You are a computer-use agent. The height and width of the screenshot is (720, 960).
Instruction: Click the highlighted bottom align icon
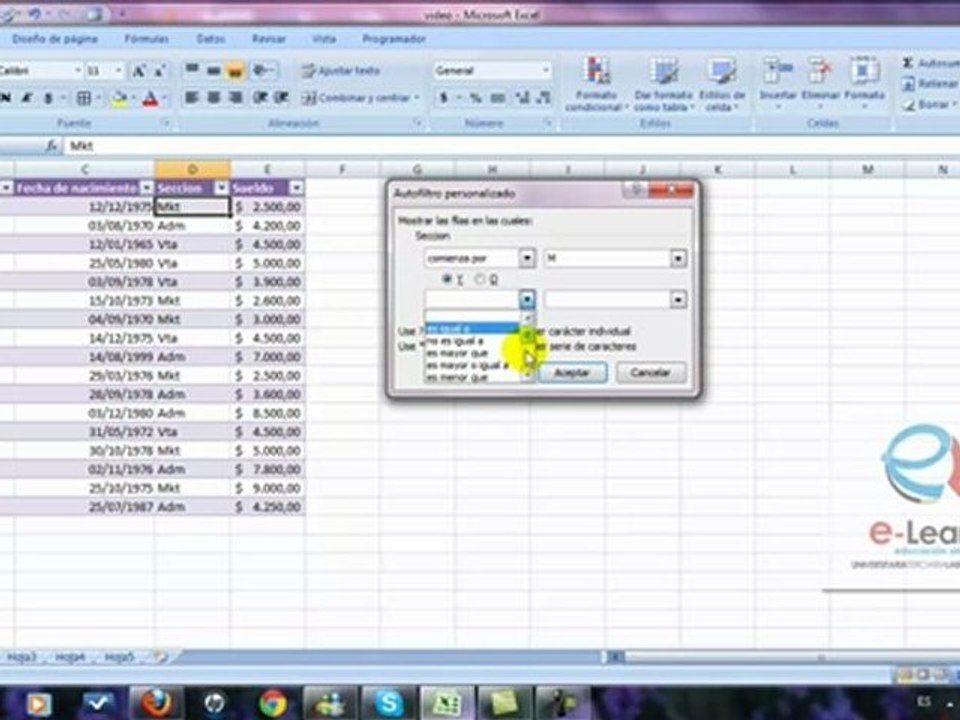(x=234, y=70)
